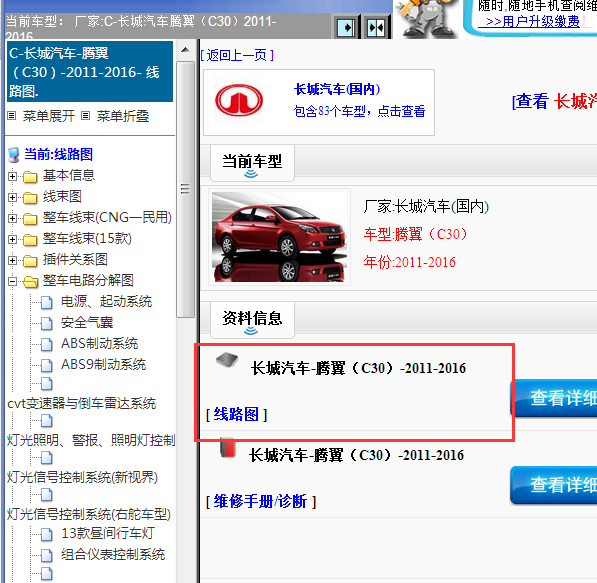Click the page icon for 组合仪表控制系统
The width and height of the screenshot is (597, 583).
point(47,556)
